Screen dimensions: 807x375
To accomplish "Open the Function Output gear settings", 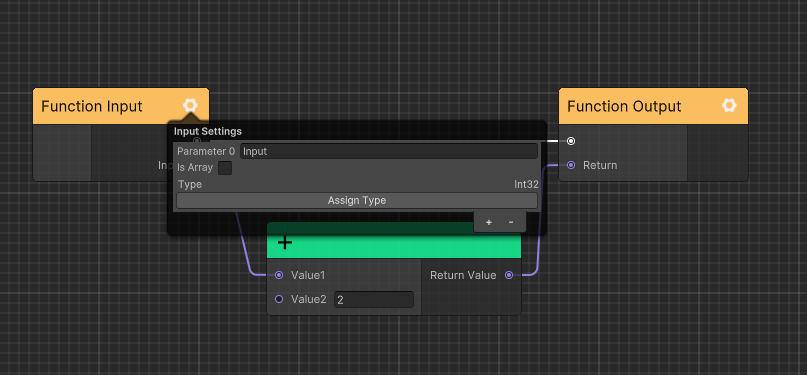I will (x=729, y=106).
